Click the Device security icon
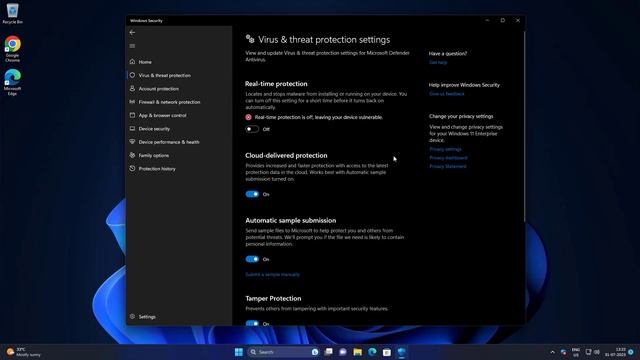Screen dimensions: 640x360 (x=132, y=129)
